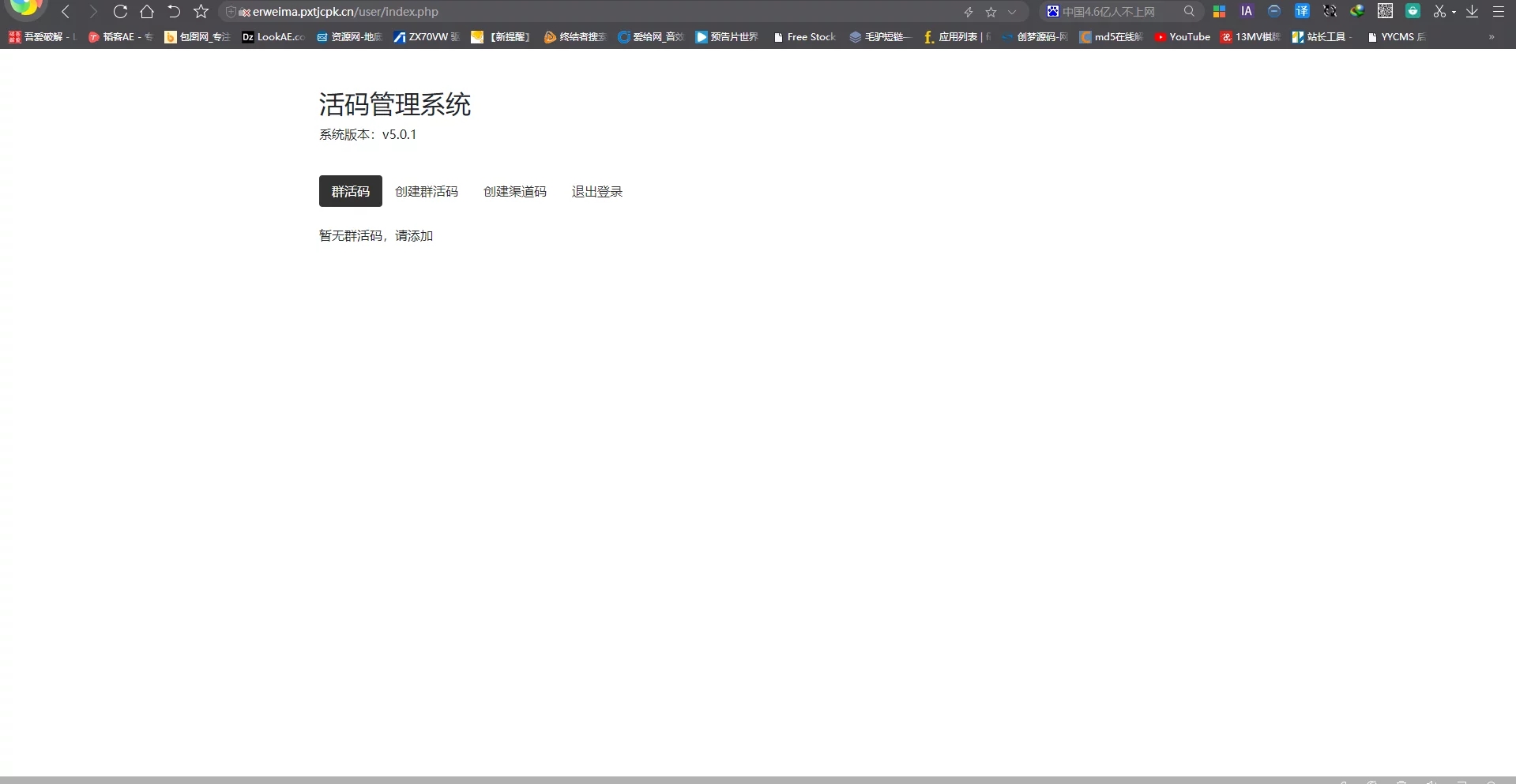Click the undo close-tab arrow icon

click(174, 12)
